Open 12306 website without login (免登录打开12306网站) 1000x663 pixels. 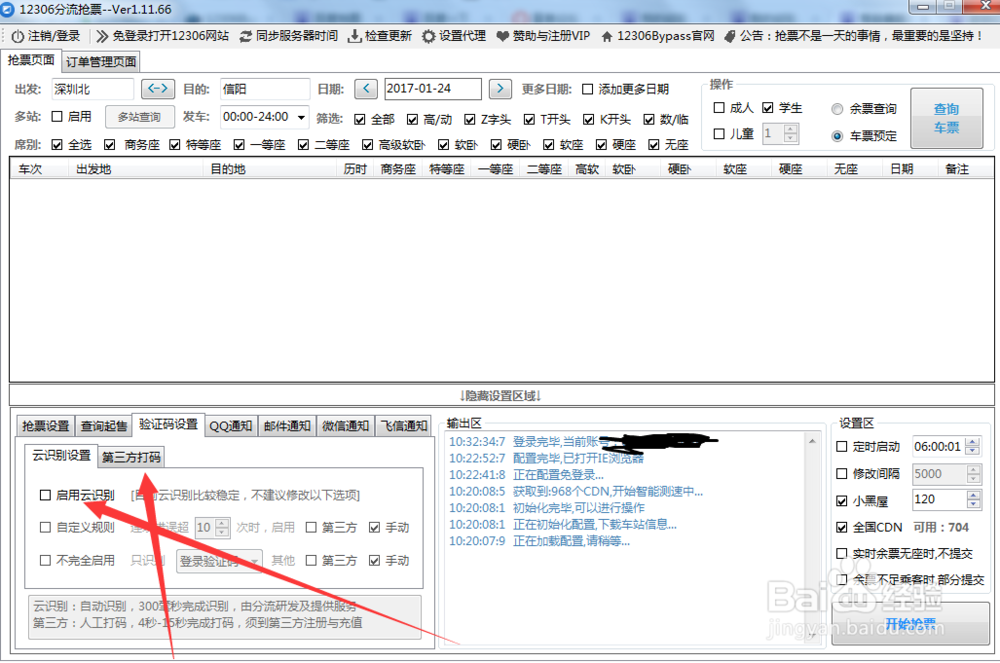163,36
